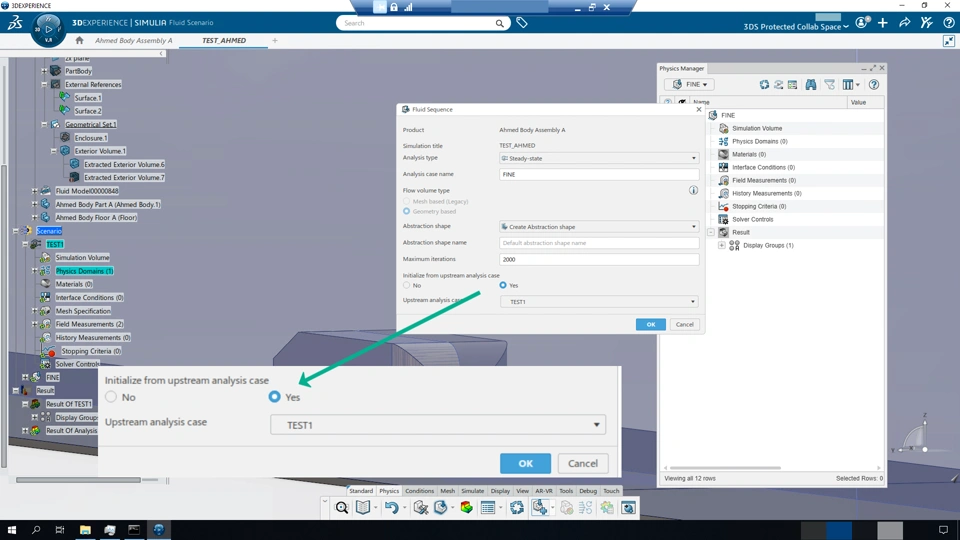Select Geometry based flow volume type
960x540 pixels.
pyautogui.click(x=407, y=211)
